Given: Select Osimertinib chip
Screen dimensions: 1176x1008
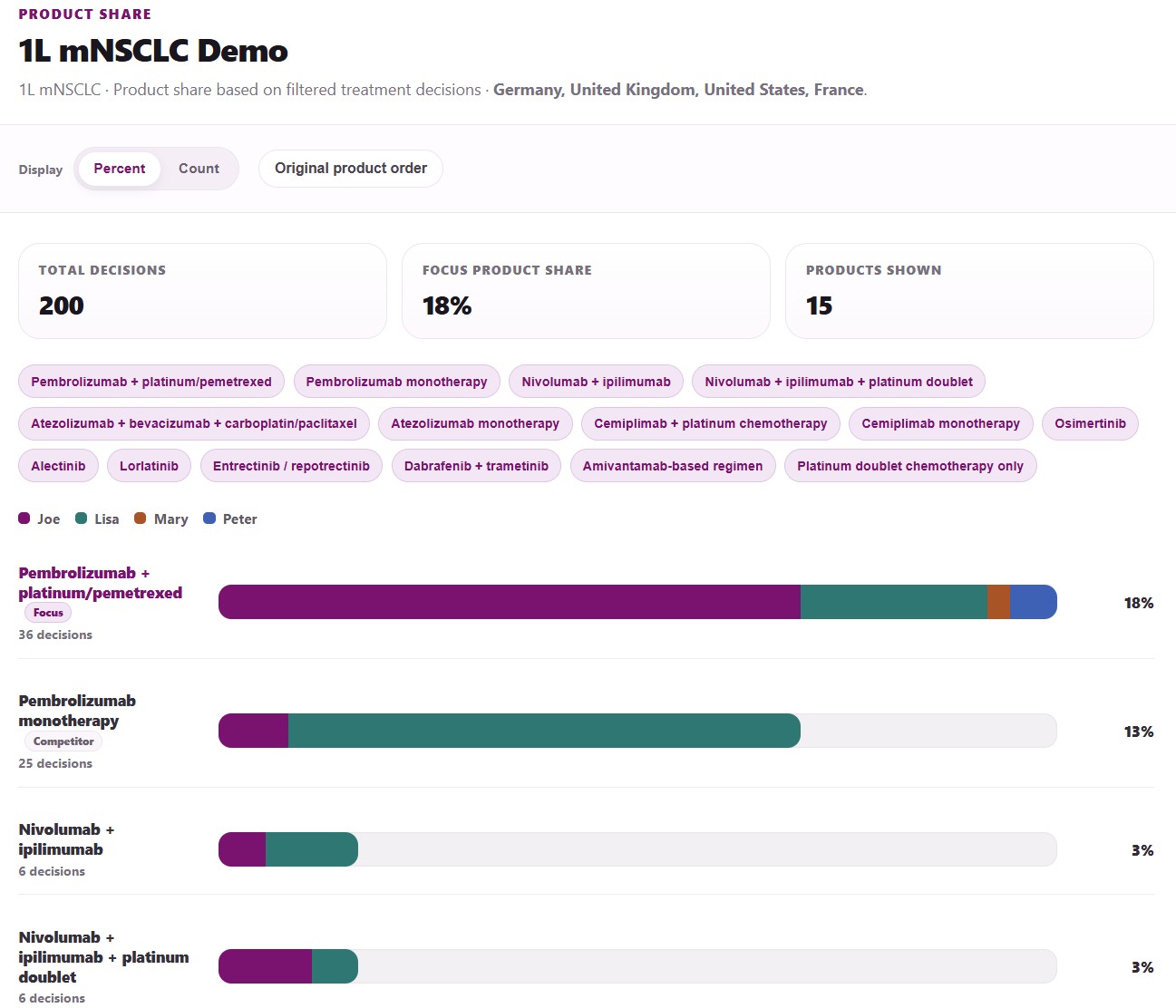Looking at the screenshot, I should click(x=1090, y=423).
